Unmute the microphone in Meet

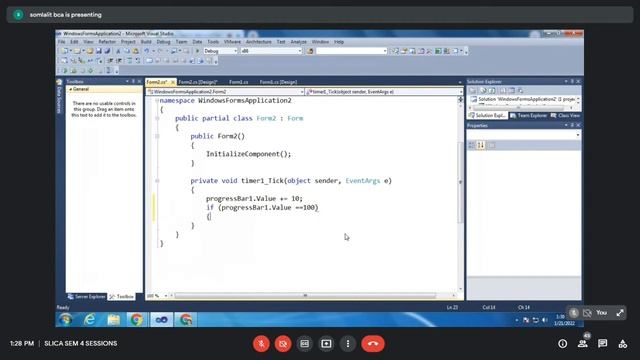point(261,344)
